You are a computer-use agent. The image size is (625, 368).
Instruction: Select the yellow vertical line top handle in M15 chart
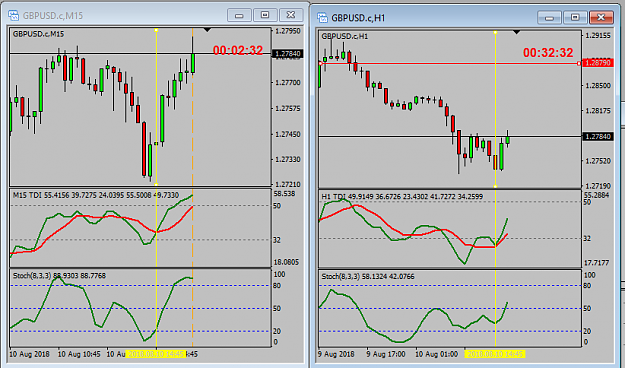[x=156, y=30]
